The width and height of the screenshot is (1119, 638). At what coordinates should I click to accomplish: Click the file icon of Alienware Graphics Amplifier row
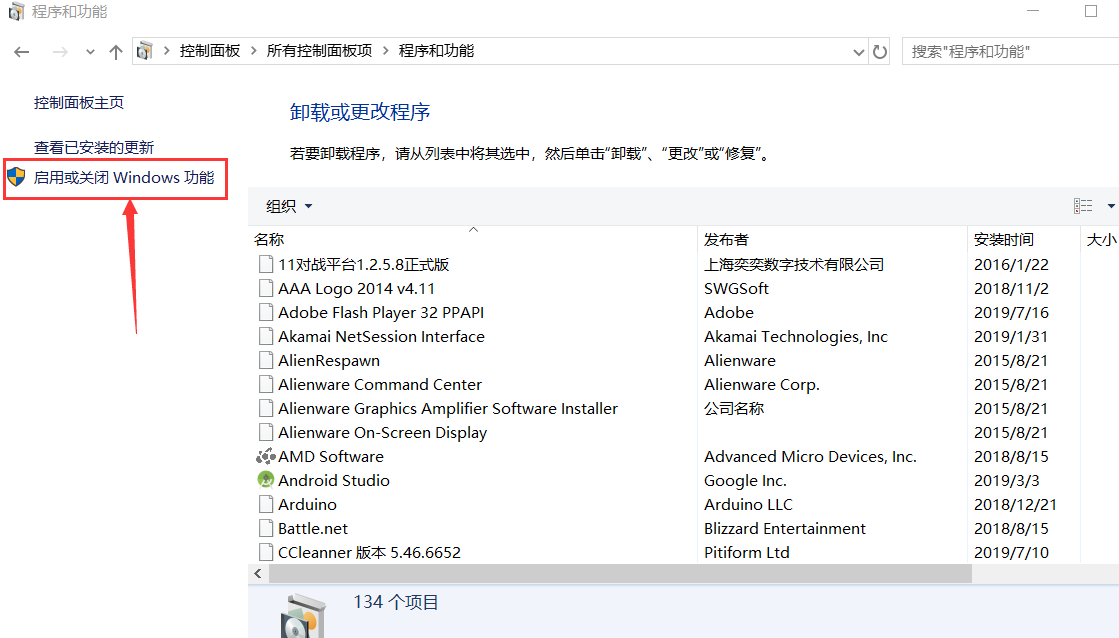coord(265,408)
